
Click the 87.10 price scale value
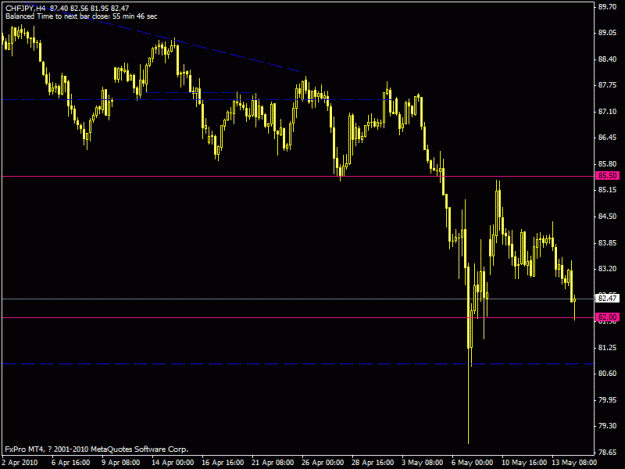(x=607, y=112)
